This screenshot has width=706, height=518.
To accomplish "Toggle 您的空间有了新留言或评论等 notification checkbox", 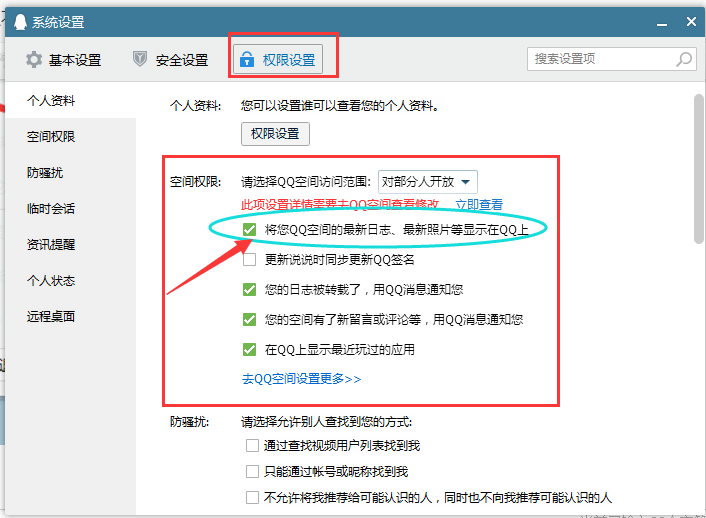I will (x=249, y=319).
